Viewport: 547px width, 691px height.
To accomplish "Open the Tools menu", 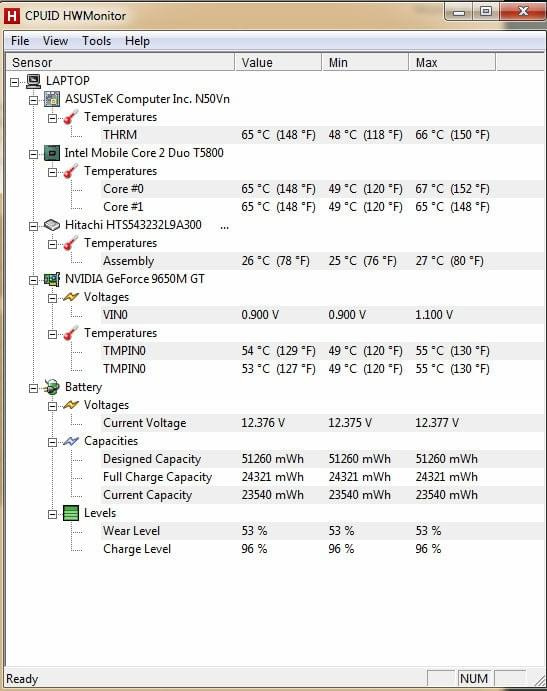I will 97,41.
